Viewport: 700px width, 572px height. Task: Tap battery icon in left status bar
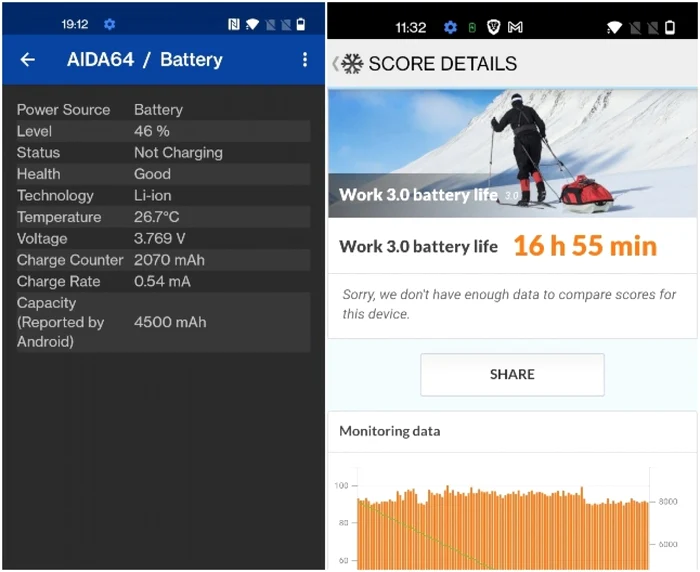(301, 24)
